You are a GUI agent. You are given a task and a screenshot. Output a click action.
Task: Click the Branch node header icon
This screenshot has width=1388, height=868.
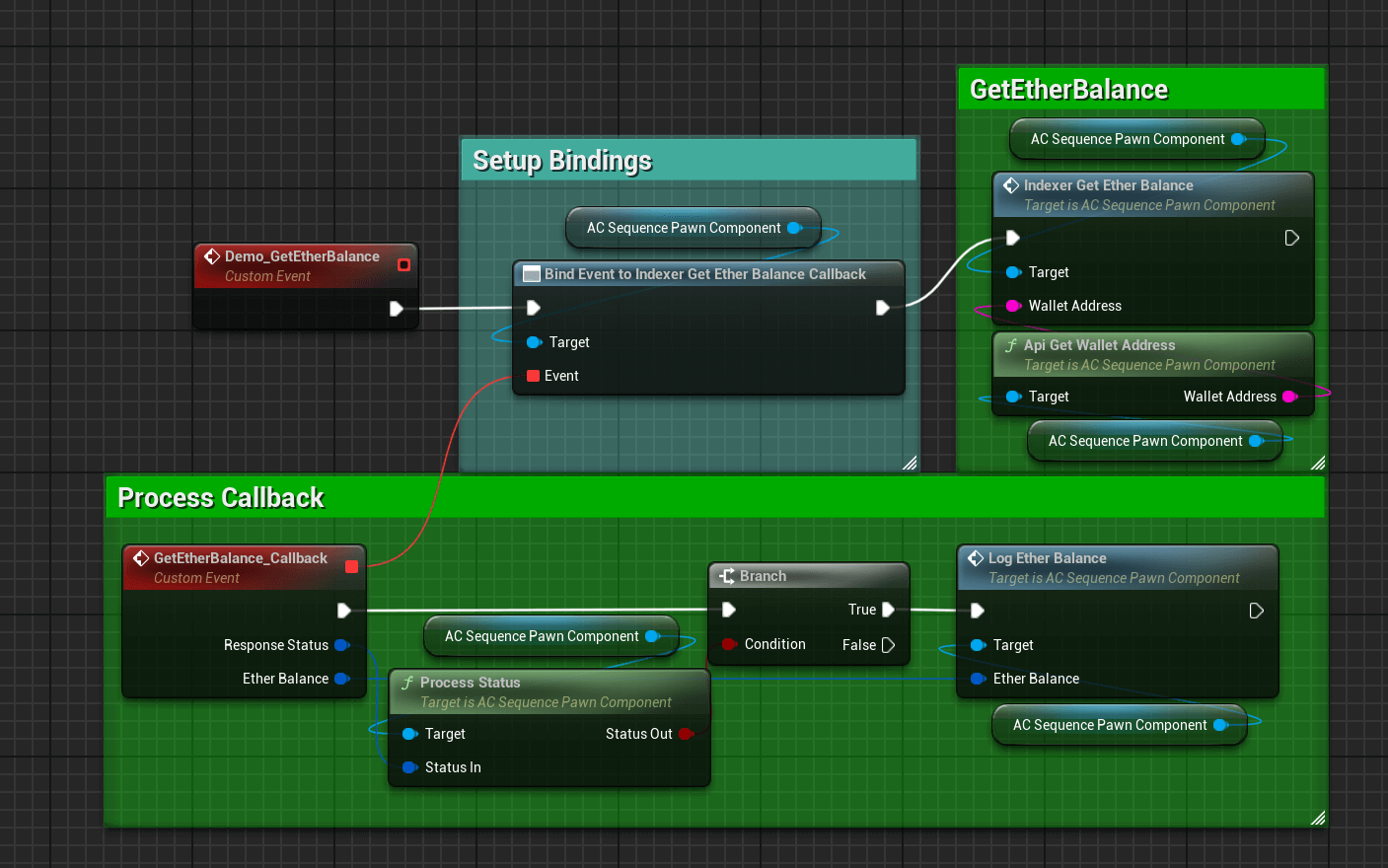click(727, 576)
